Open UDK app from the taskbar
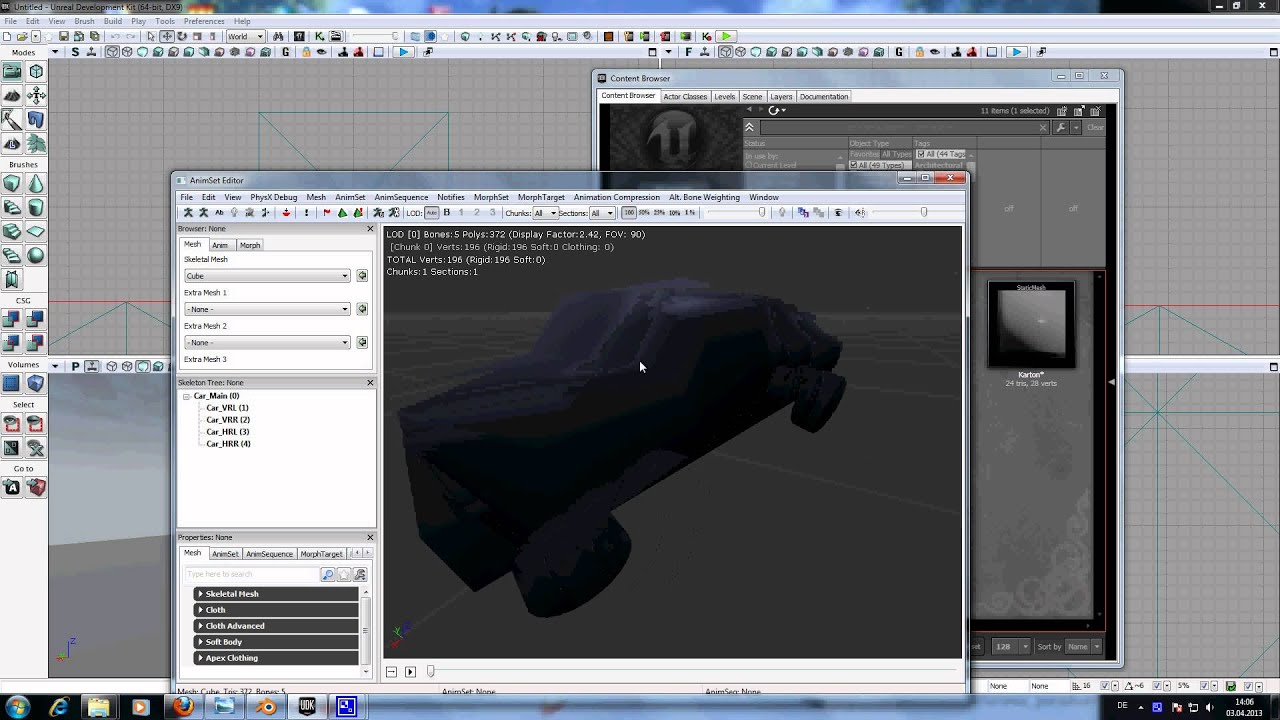This screenshot has height=720, width=1280. [307, 707]
